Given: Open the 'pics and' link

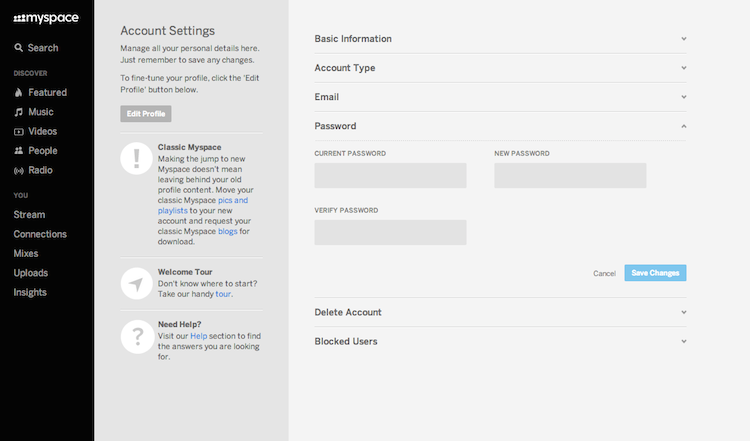Looking at the screenshot, I should coord(233,200).
